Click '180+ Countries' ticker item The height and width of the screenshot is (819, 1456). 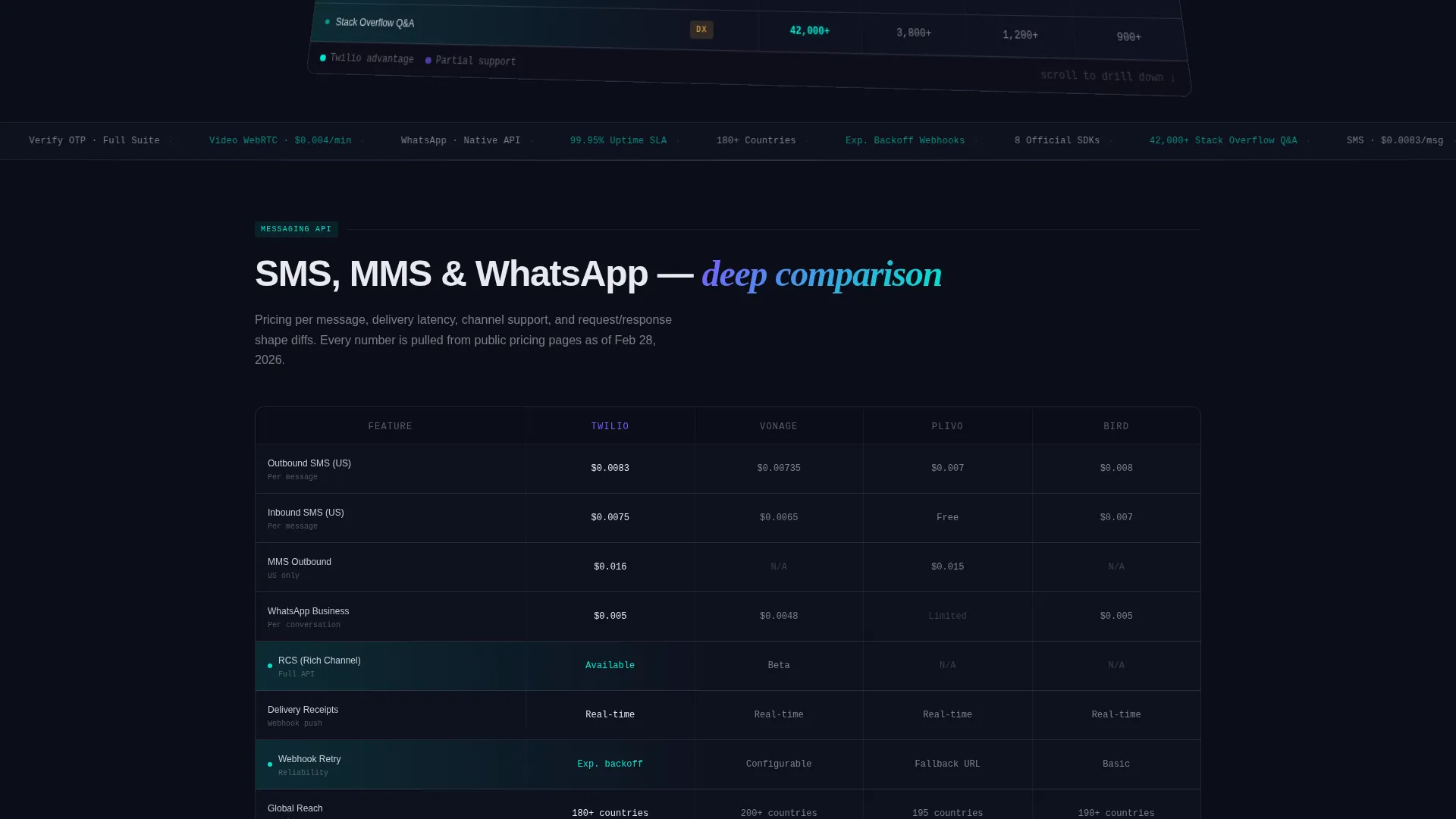pos(756,140)
